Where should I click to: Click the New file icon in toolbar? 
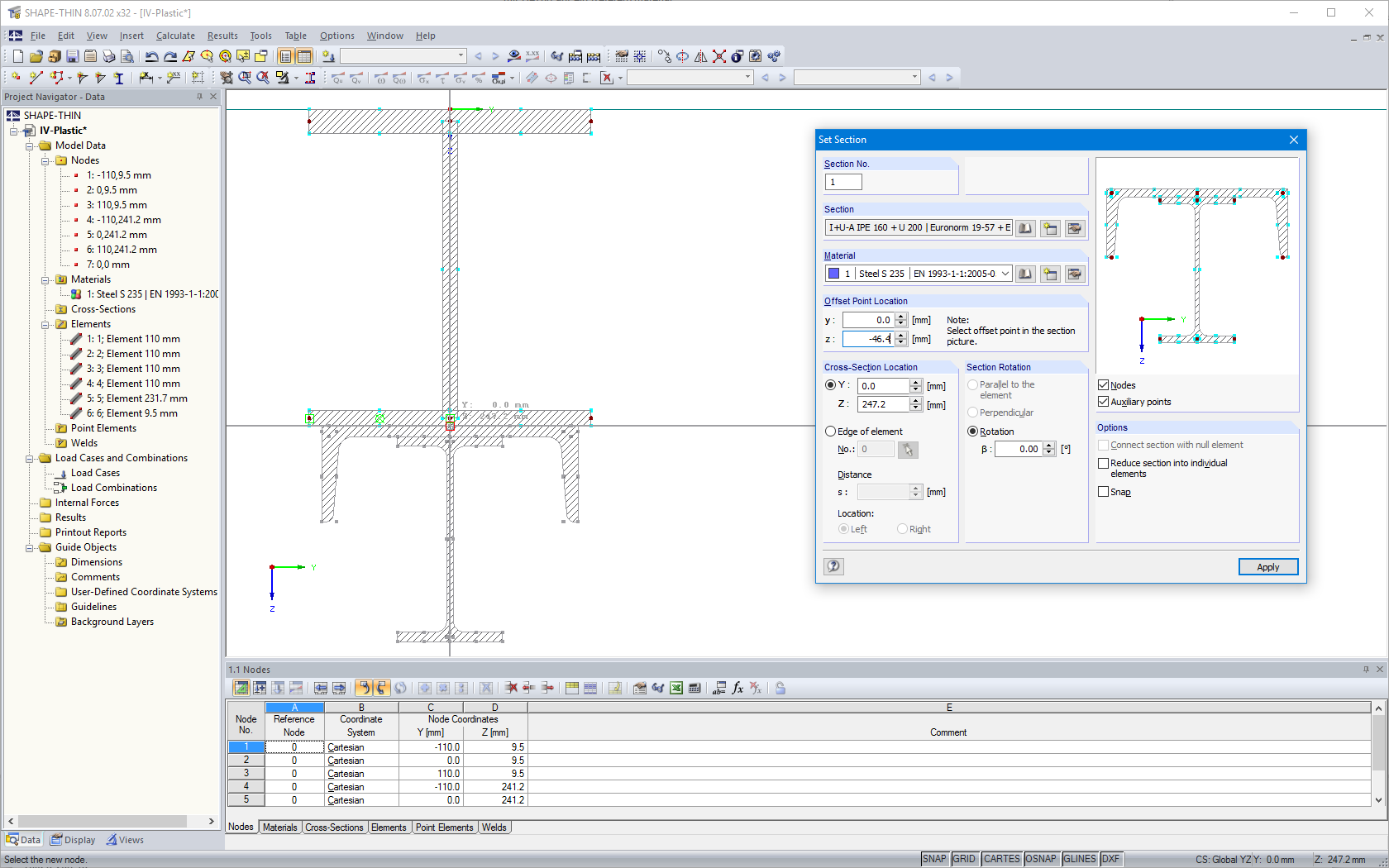pyautogui.click(x=18, y=56)
